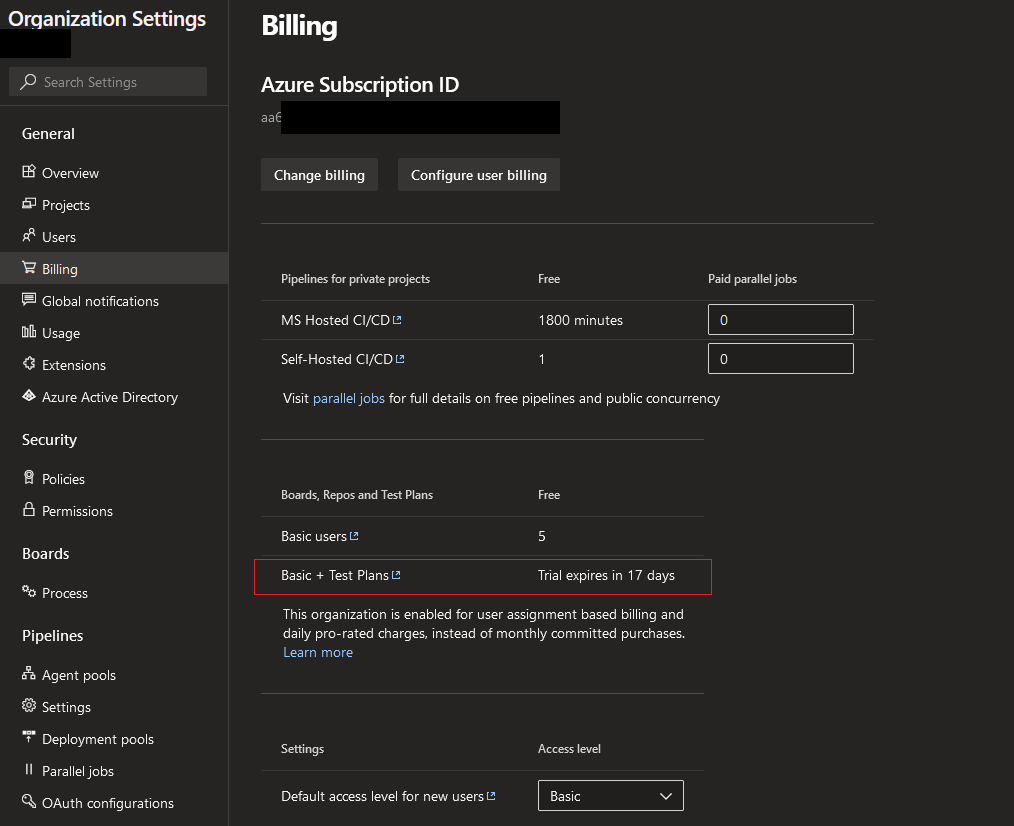1014x826 pixels.
Task: Open OAuth configurations page
Action: [x=108, y=803]
